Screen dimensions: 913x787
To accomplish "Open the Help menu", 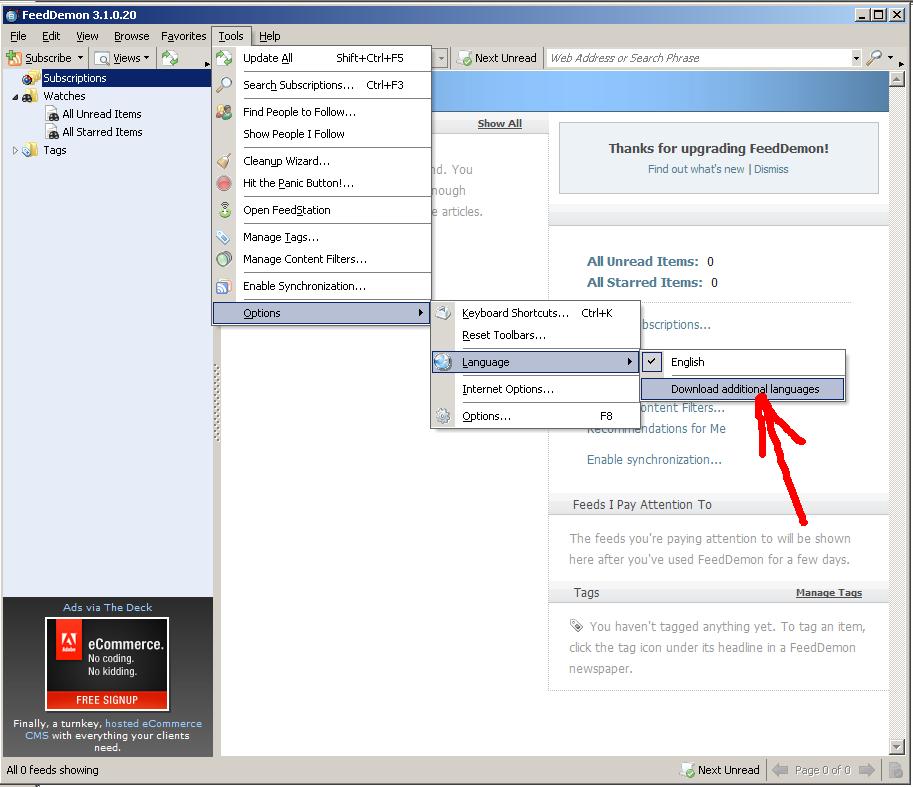I will (270, 36).
